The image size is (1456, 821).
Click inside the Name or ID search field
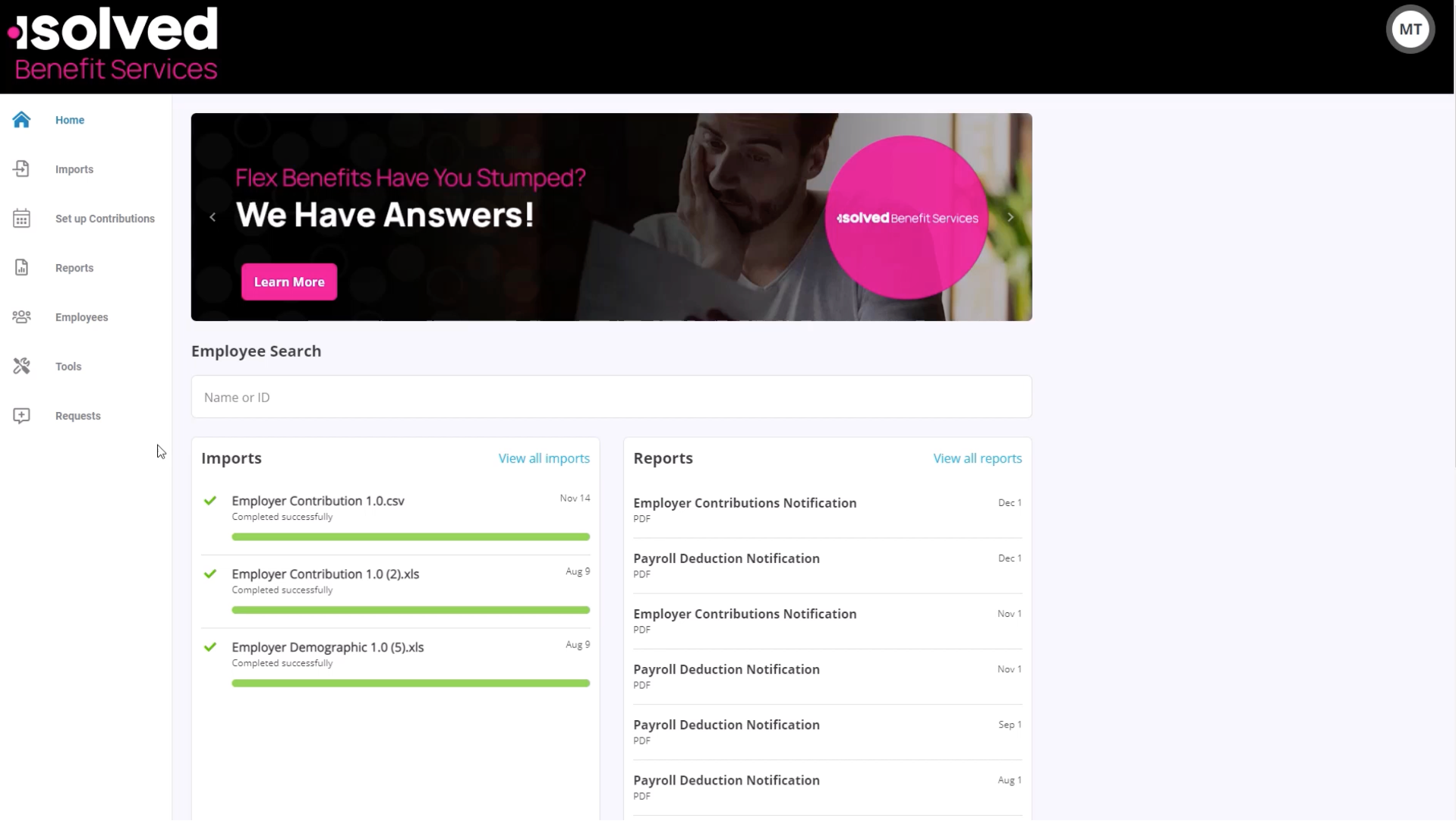pos(610,397)
